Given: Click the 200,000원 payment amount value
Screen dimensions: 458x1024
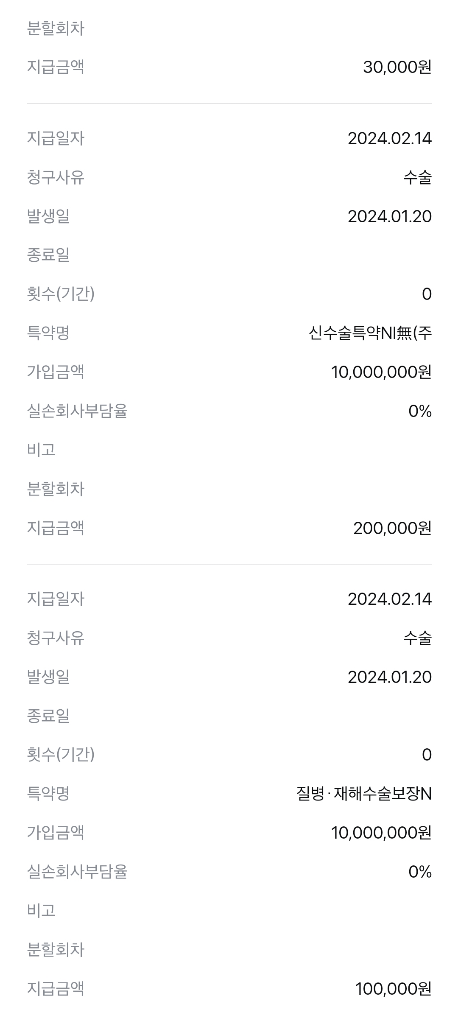Looking at the screenshot, I should point(392,528).
